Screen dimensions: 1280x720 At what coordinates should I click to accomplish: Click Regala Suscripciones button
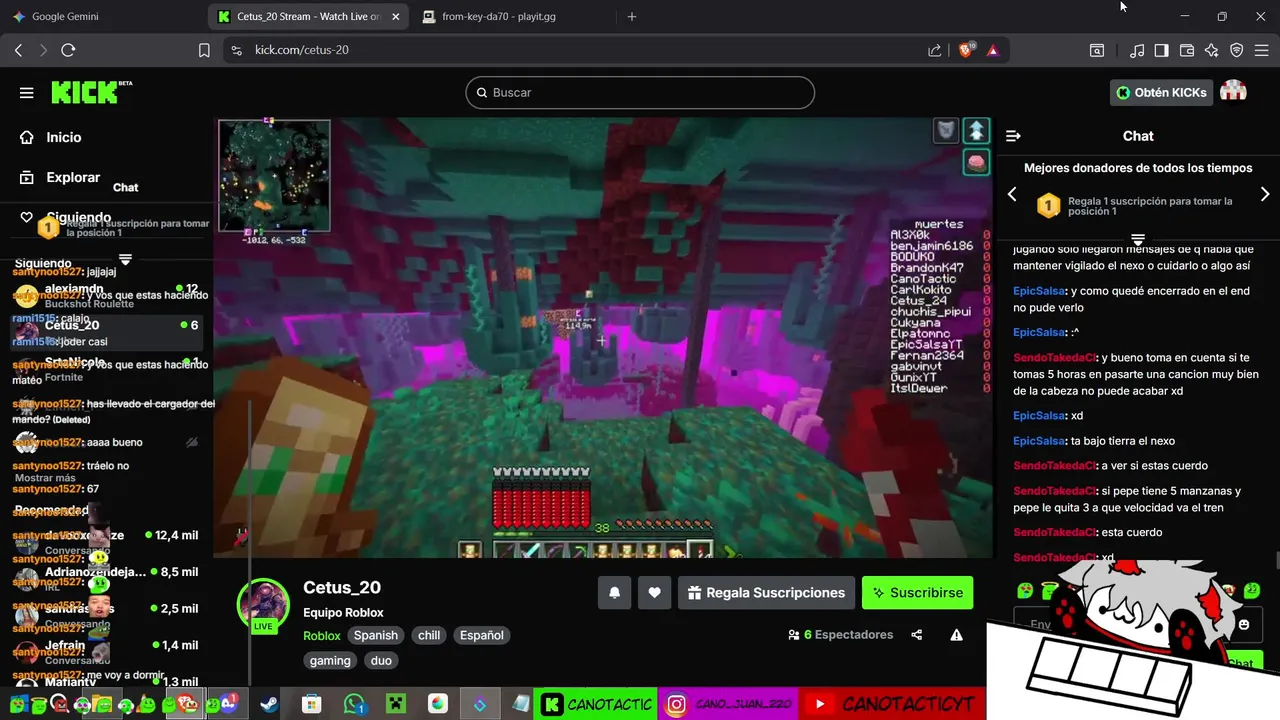click(766, 592)
